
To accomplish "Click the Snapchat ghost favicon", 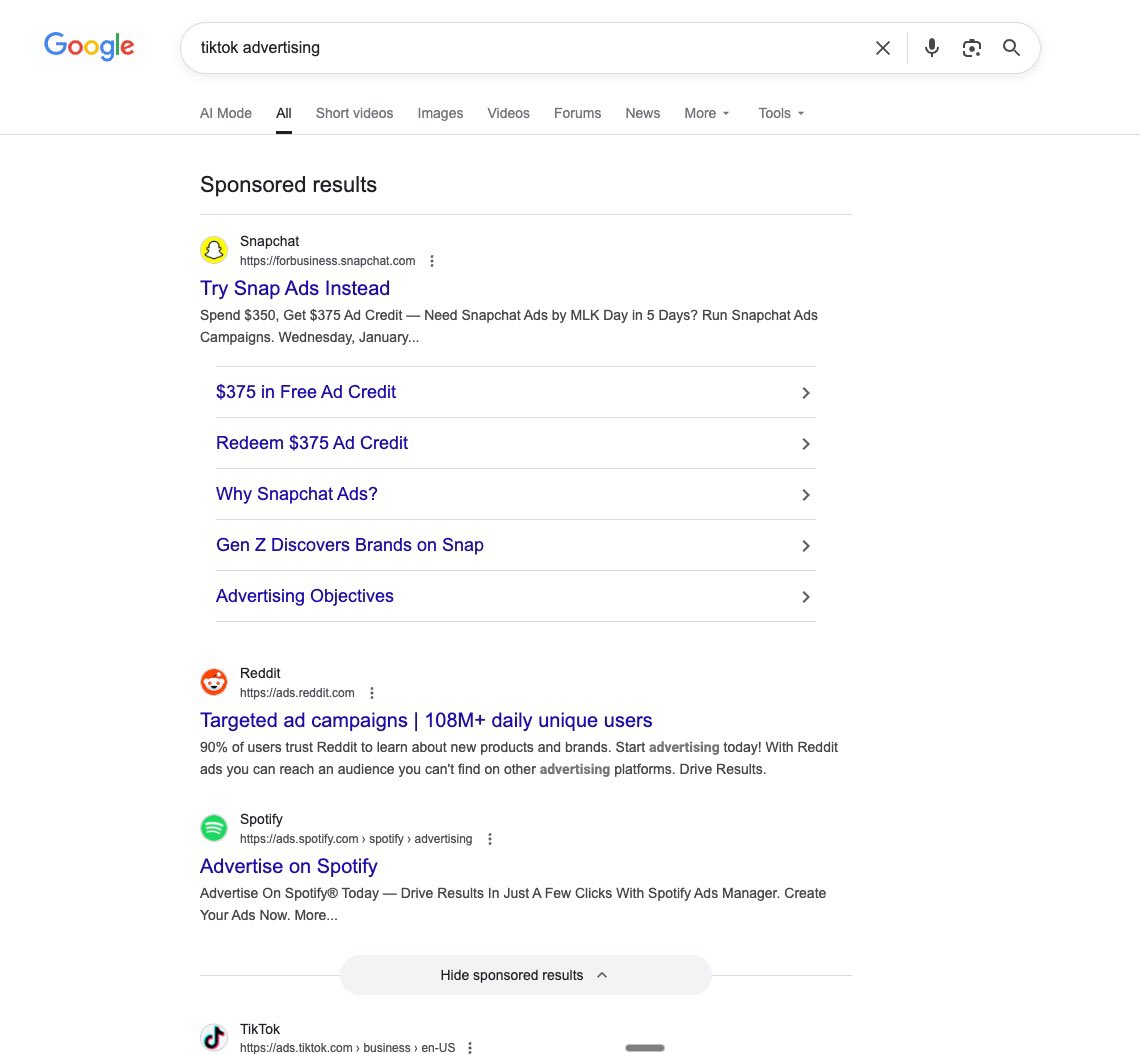I will pos(214,250).
